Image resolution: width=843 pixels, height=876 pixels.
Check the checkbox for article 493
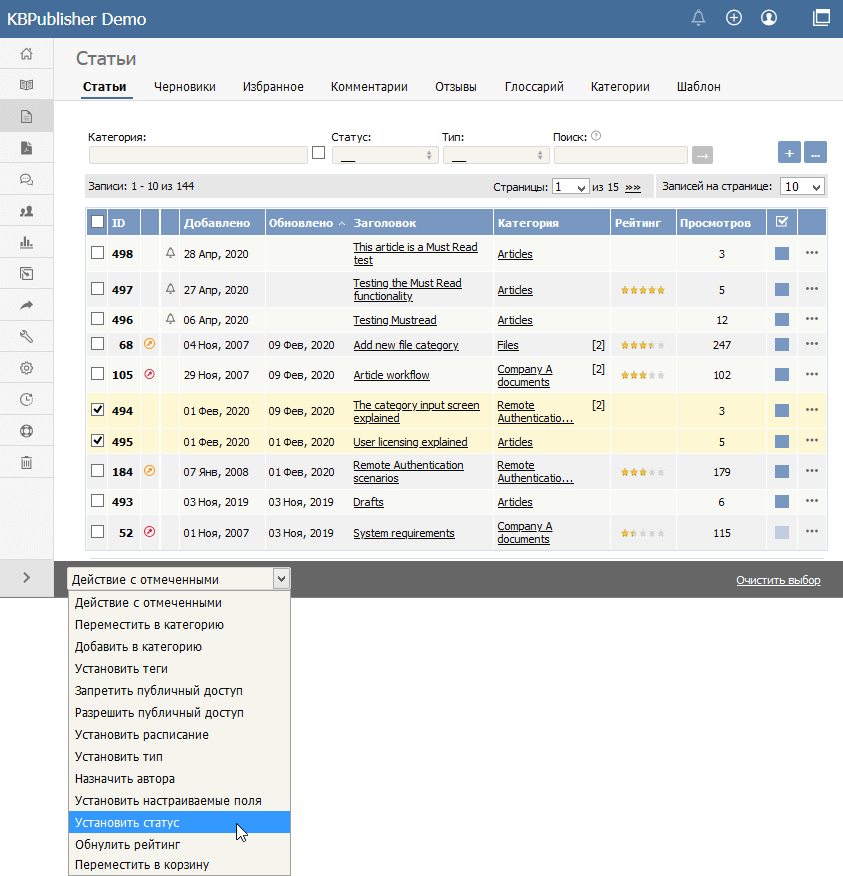coord(97,501)
